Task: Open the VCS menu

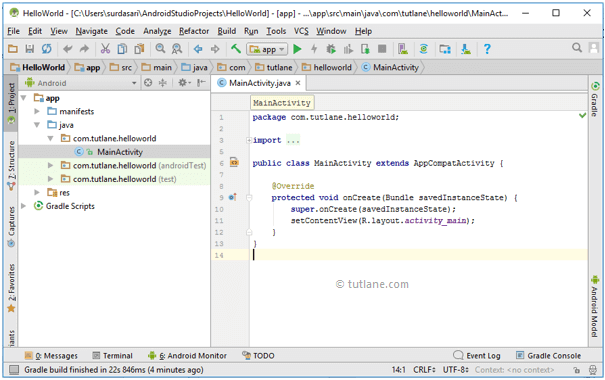Action: click(301, 31)
